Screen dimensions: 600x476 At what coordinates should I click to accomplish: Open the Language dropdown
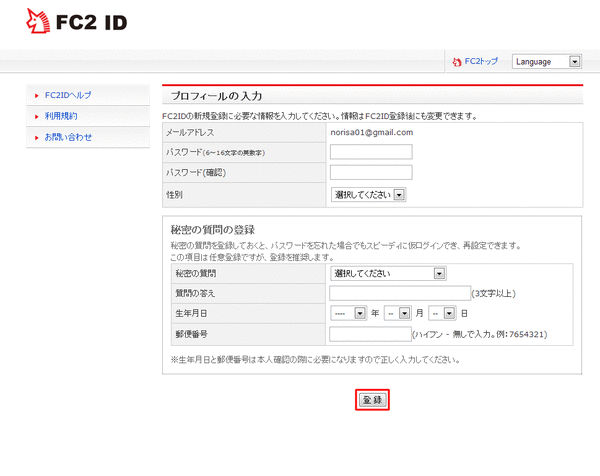[547, 62]
